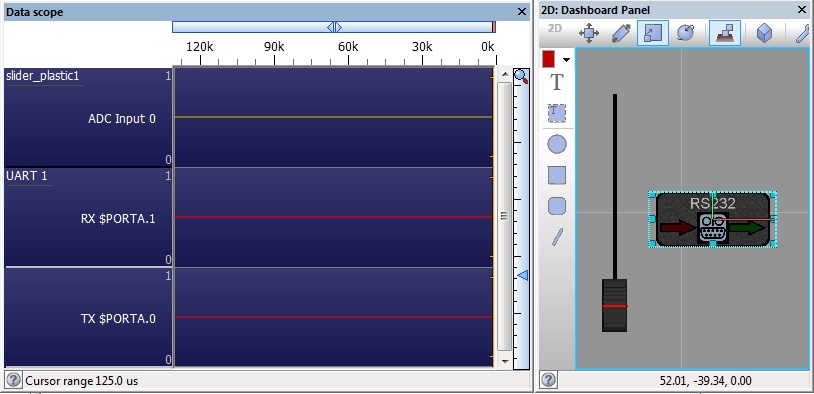Select the line drawing tool
The width and height of the screenshot is (814, 394).
557,237
